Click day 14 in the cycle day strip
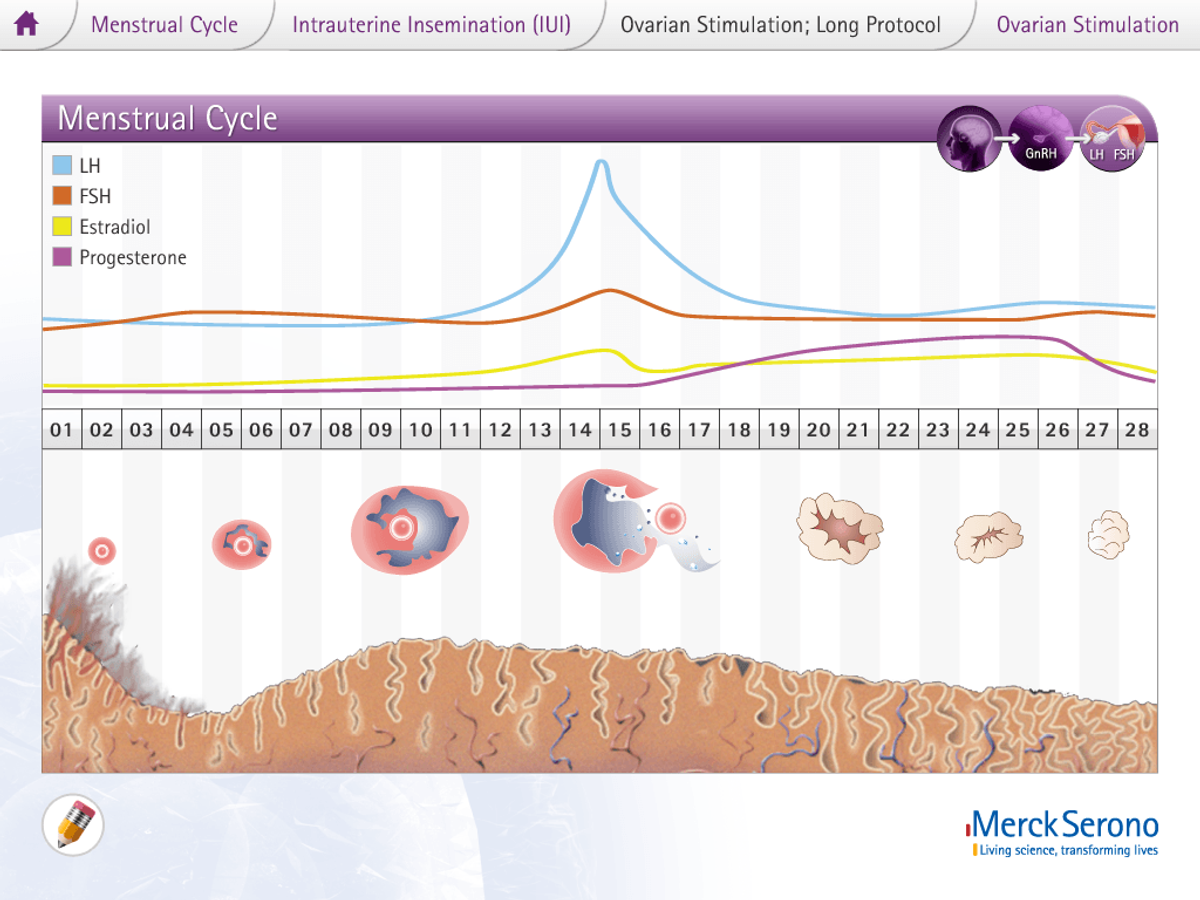 click(x=580, y=429)
